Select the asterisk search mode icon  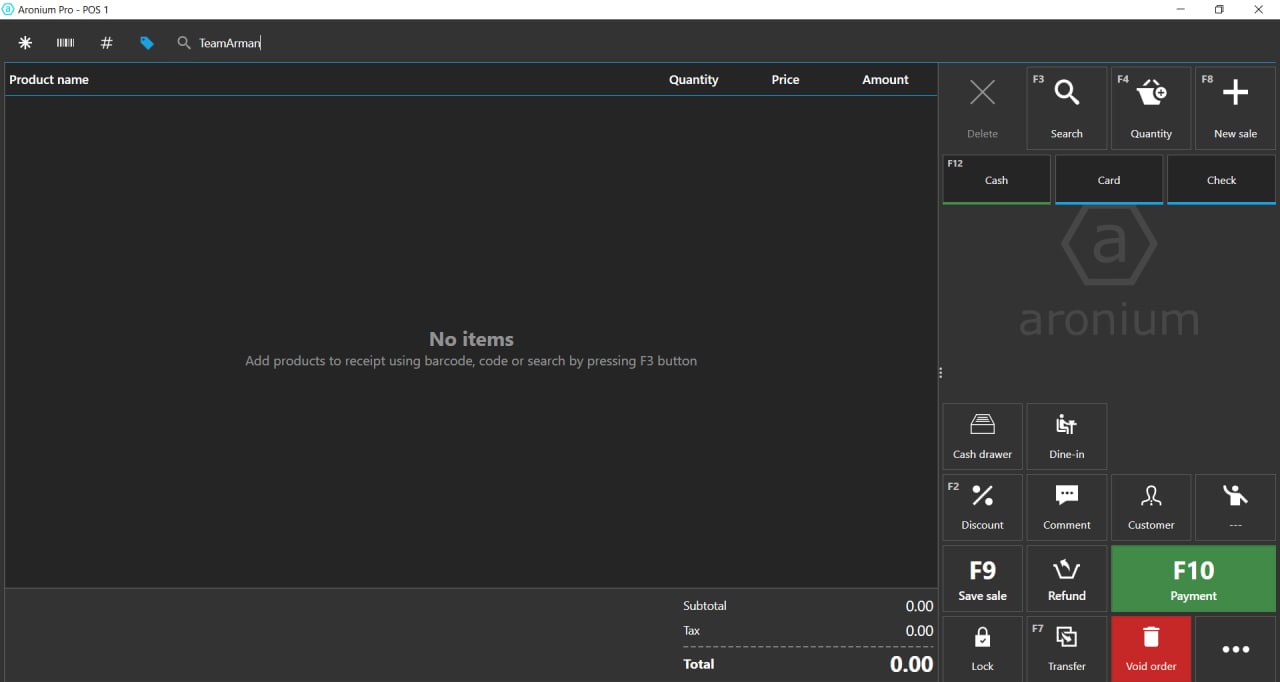[x=25, y=43]
